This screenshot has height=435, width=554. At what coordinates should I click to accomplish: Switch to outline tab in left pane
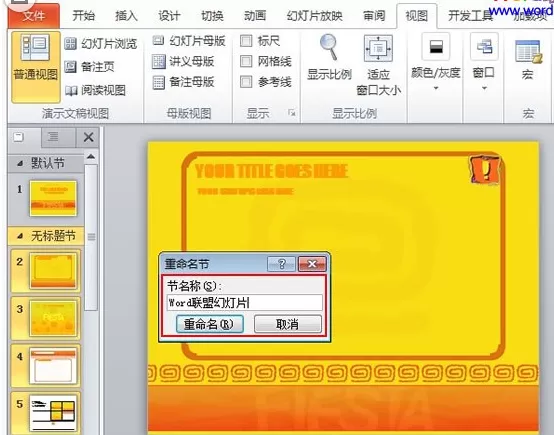click(53, 137)
